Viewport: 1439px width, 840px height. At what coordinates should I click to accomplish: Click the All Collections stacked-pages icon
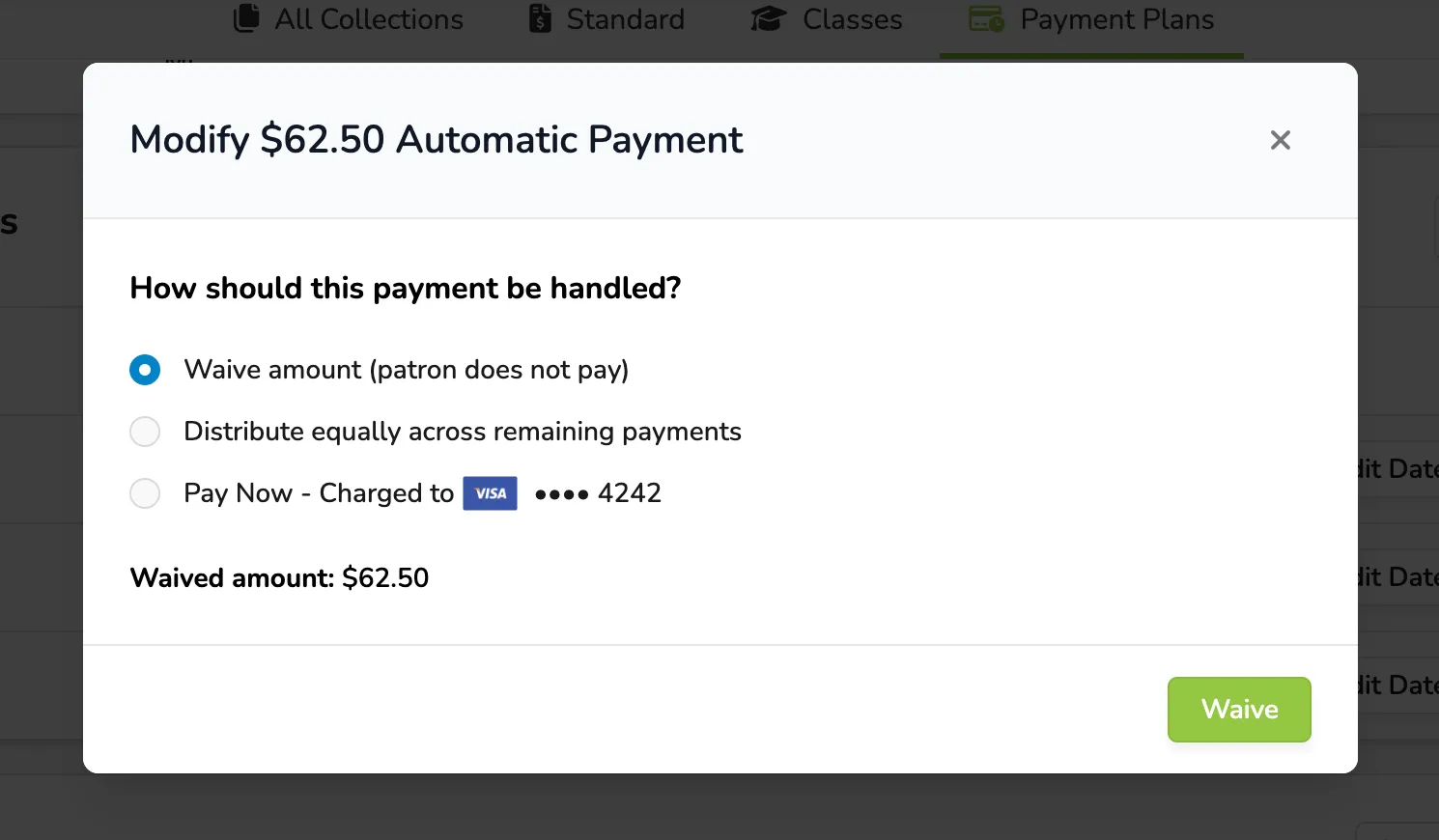tap(247, 18)
